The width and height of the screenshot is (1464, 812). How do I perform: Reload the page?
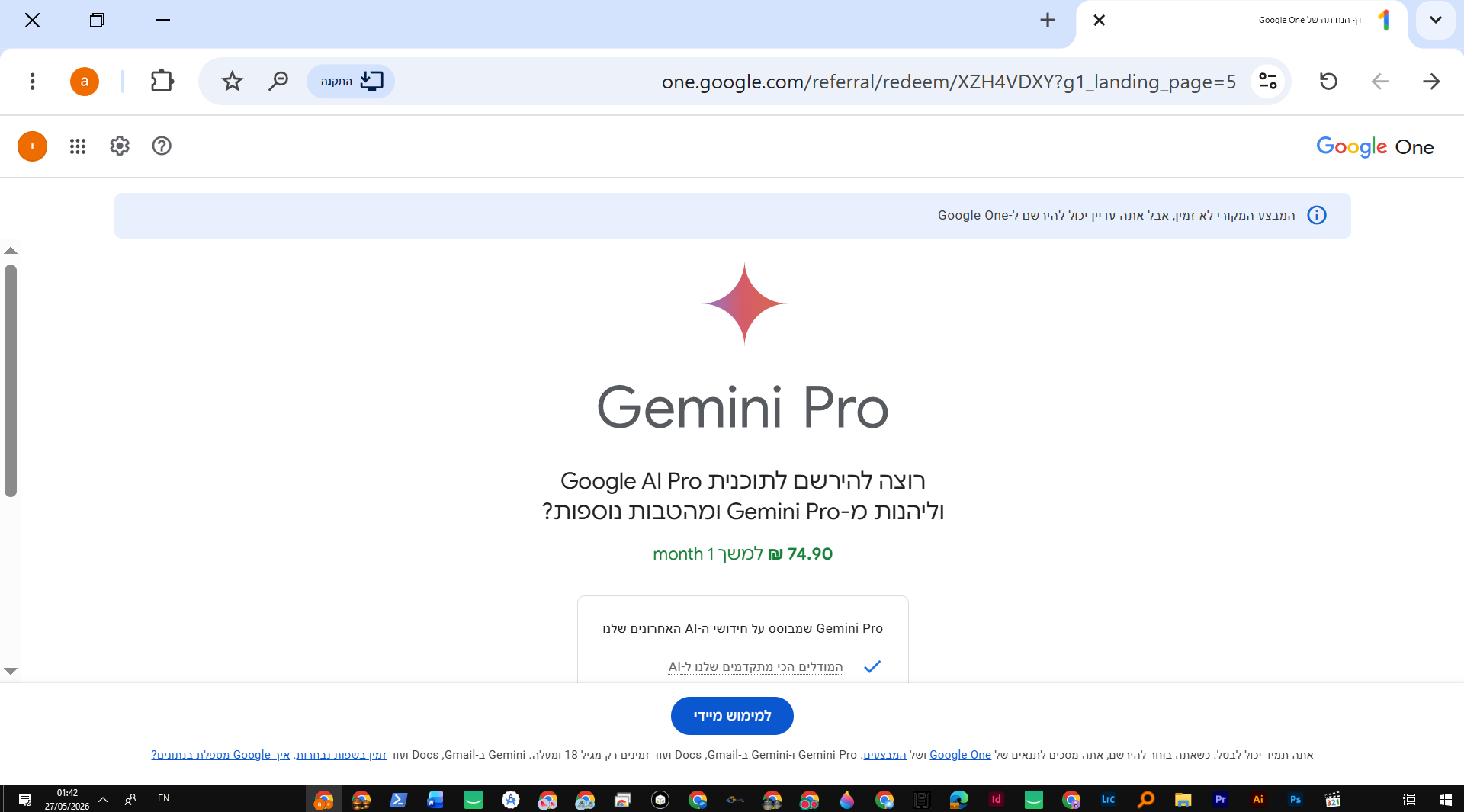pos(1328,82)
